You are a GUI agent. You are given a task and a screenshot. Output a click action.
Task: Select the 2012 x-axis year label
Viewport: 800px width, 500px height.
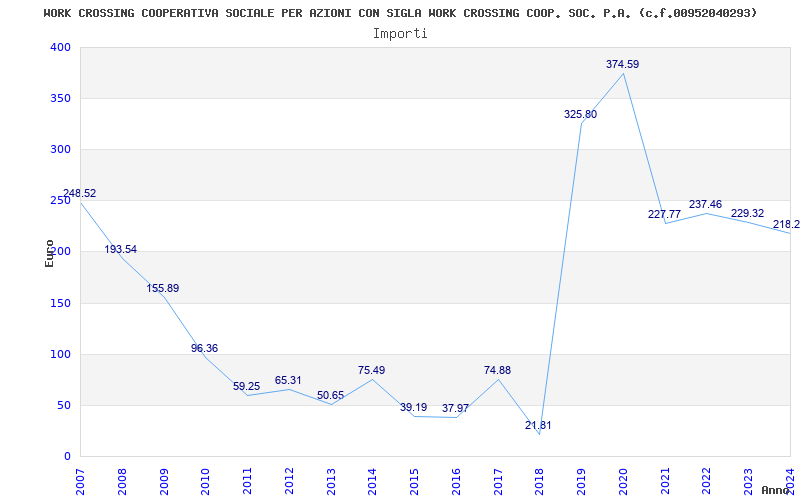[x=289, y=481]
